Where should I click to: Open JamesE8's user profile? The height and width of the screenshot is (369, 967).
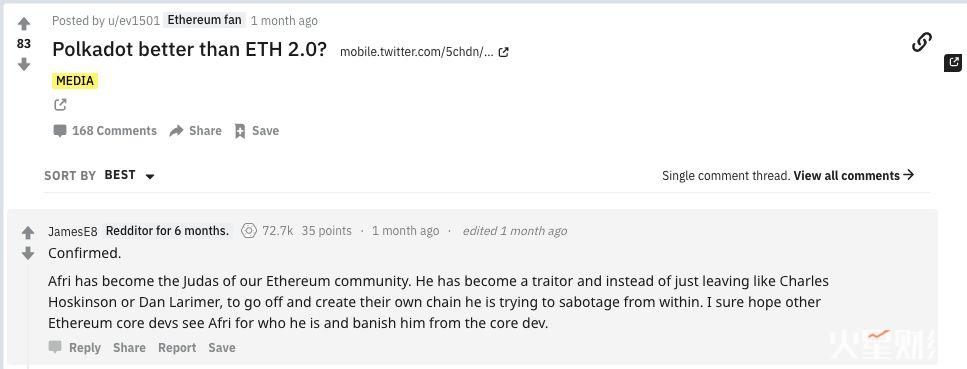tap(73, 231)
